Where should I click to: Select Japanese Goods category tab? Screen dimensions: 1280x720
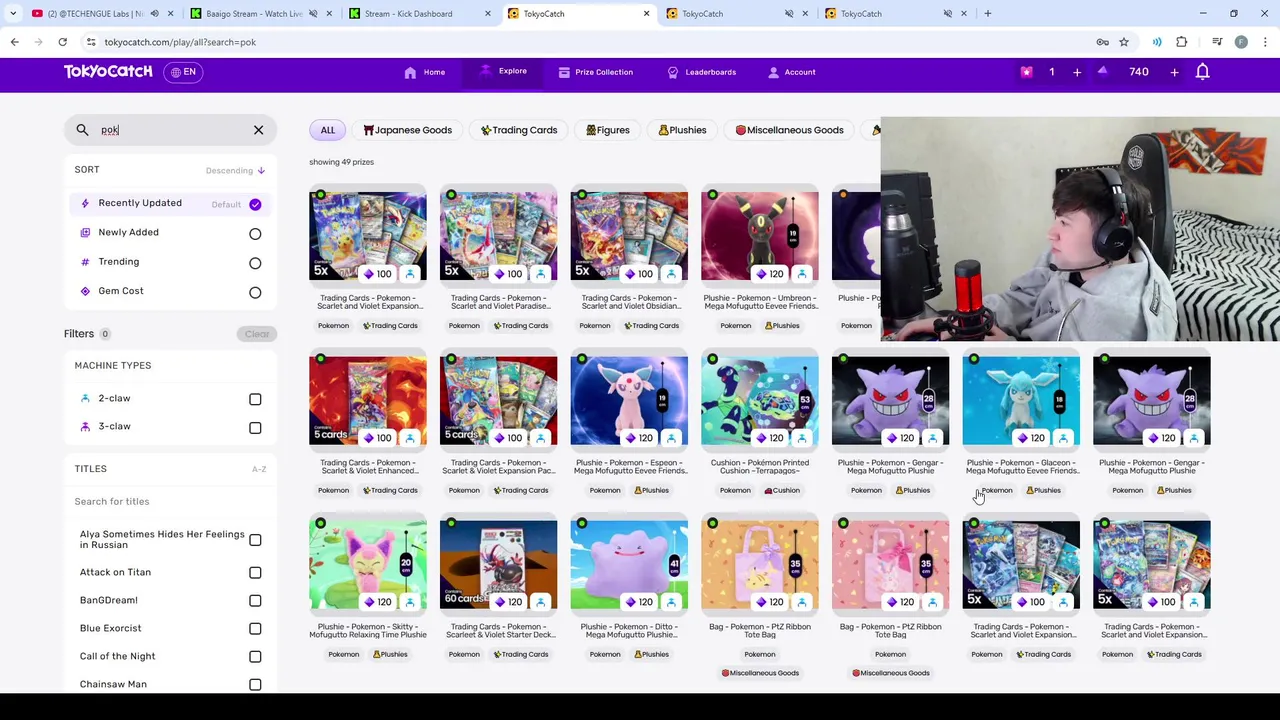pos(408,130)
